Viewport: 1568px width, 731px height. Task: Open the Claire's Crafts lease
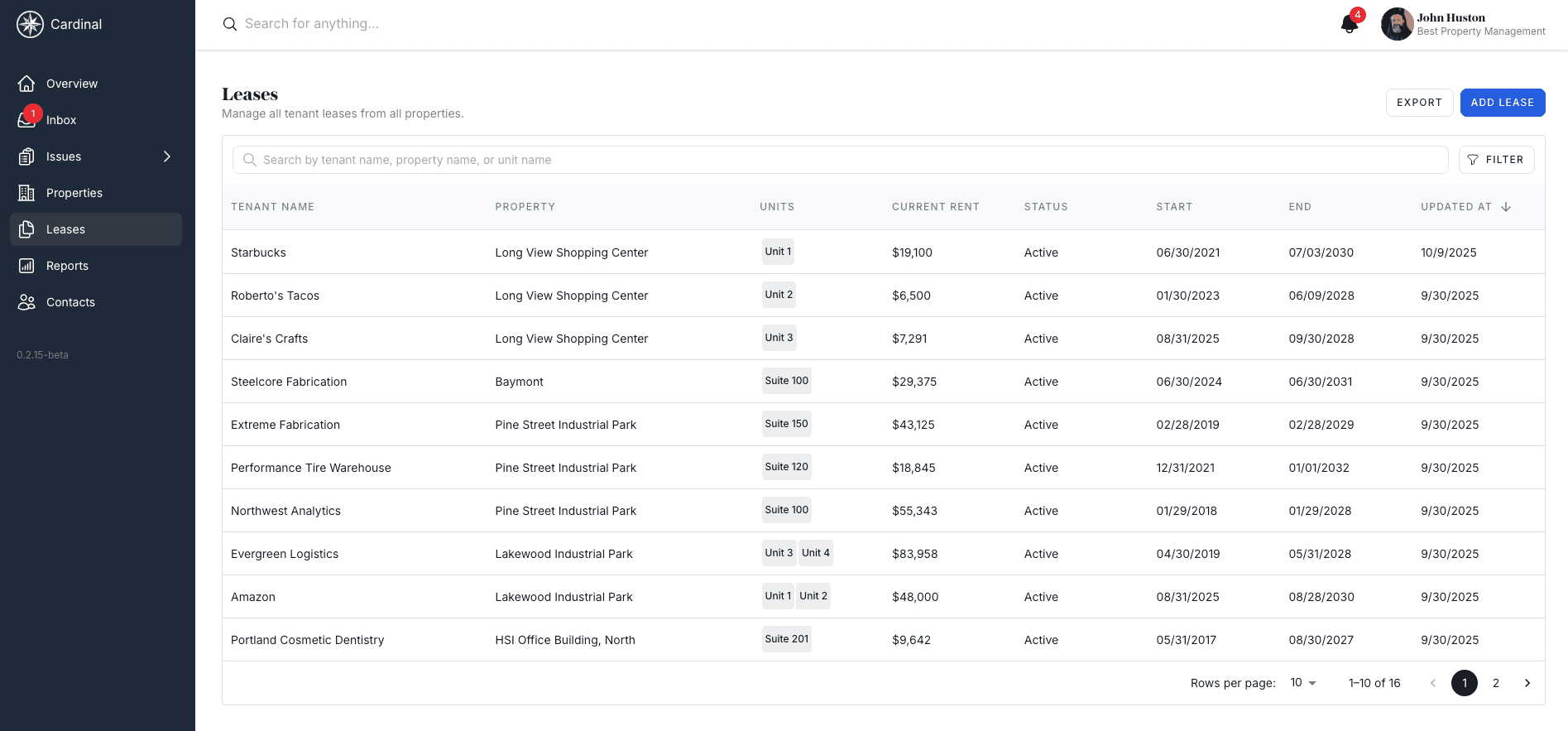coord(883,339)
